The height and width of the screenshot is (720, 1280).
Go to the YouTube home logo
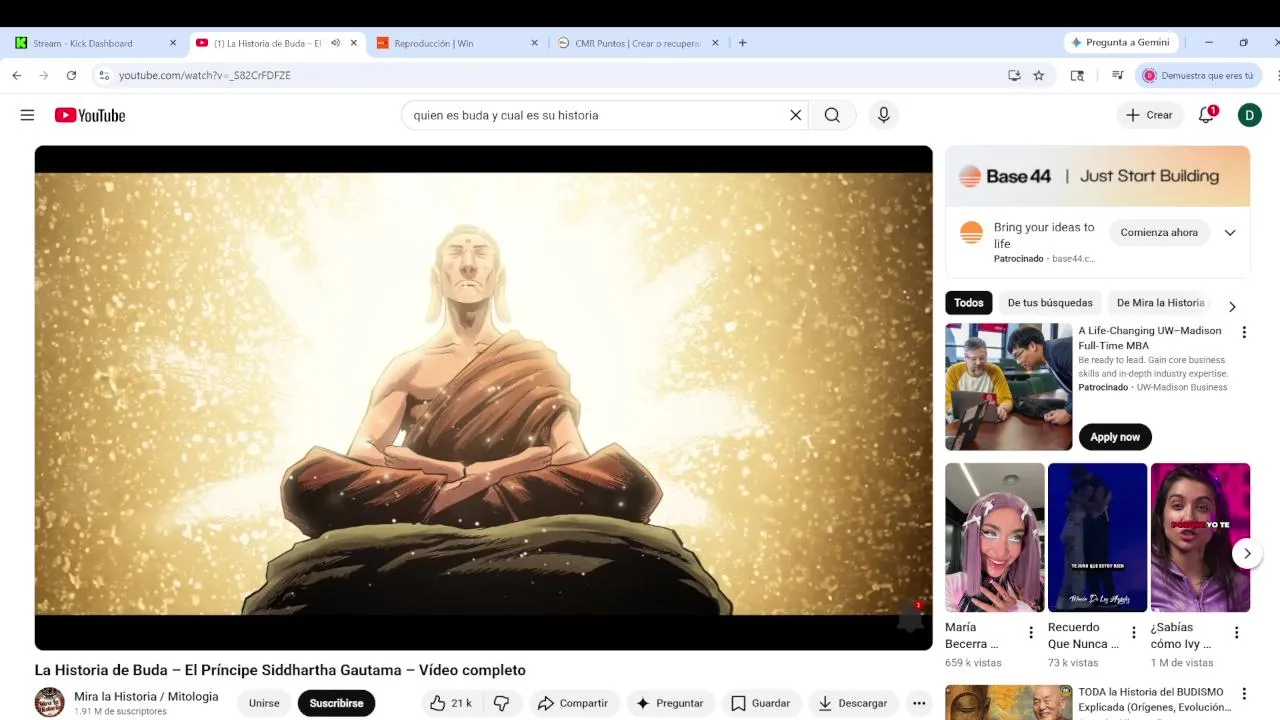click(90, 115)
